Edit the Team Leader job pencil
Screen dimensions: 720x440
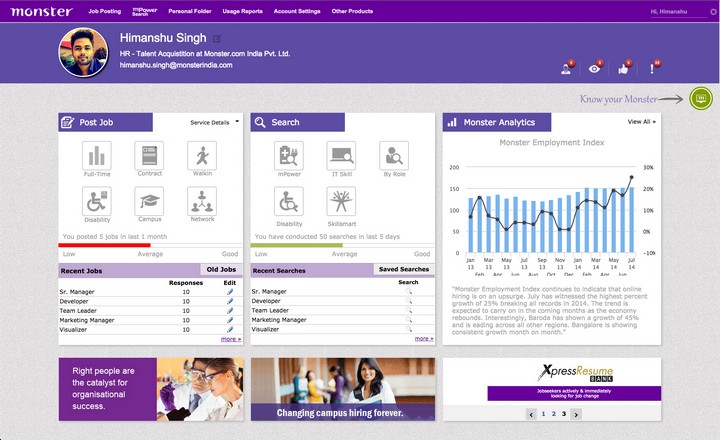pos(230,310)
